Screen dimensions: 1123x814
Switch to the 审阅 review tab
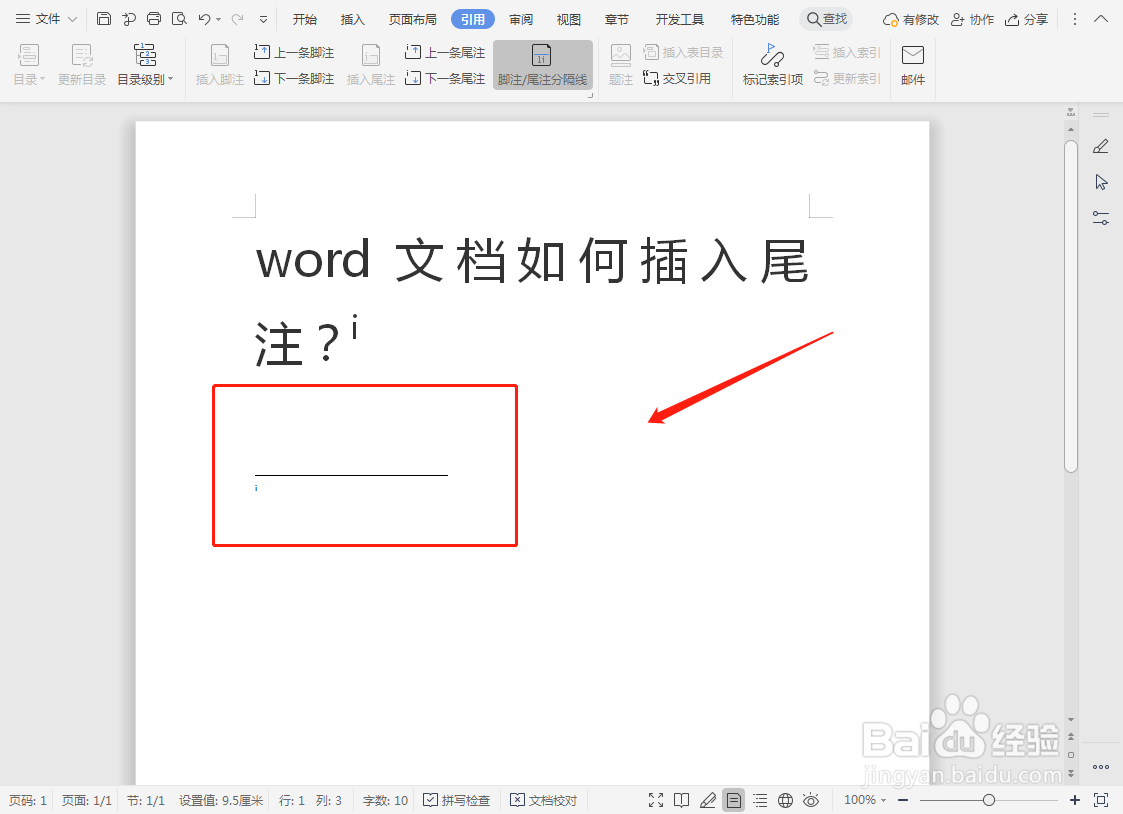pos(521,19)
